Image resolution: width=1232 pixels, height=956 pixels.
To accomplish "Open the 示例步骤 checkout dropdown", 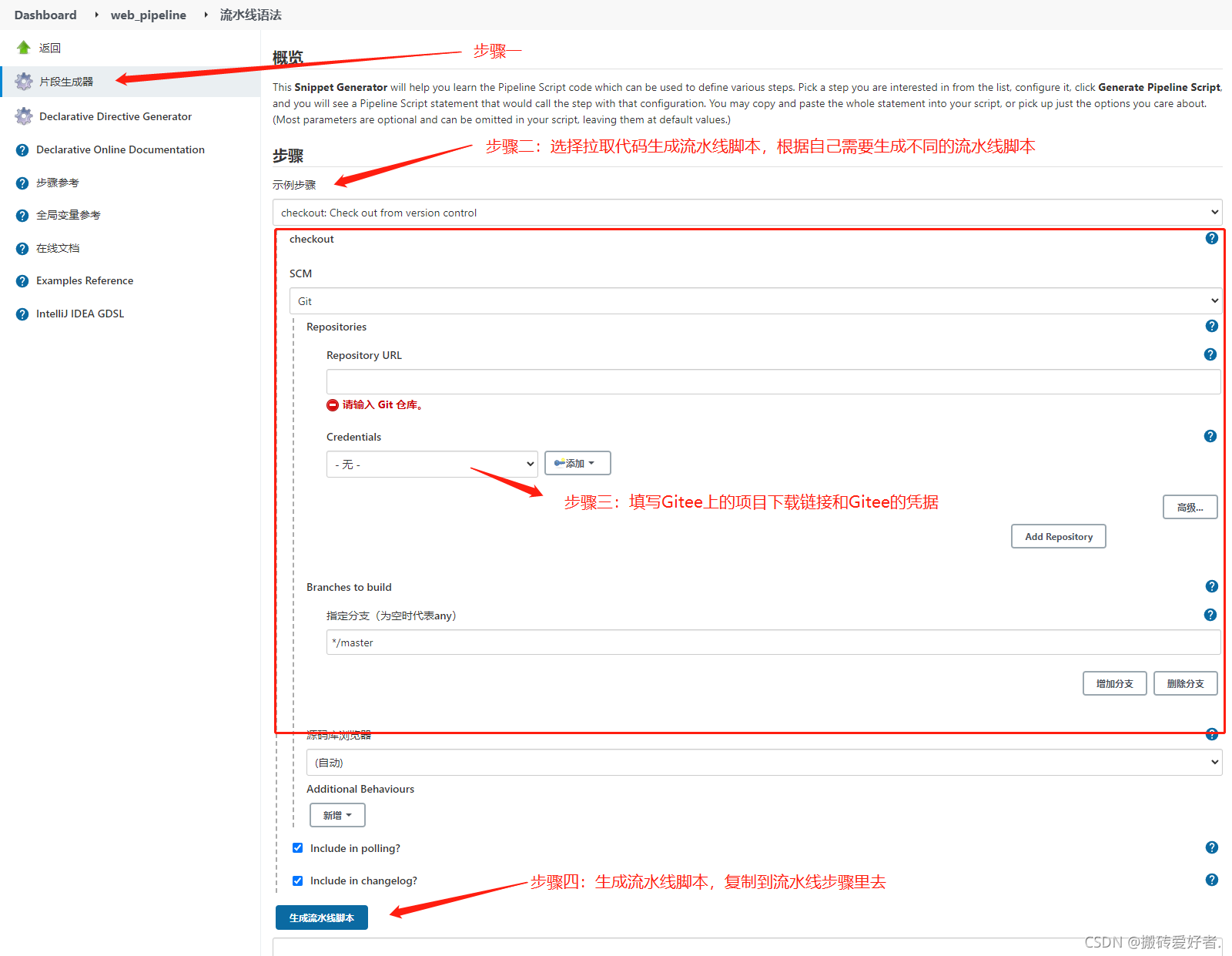I will pos(747,213).
